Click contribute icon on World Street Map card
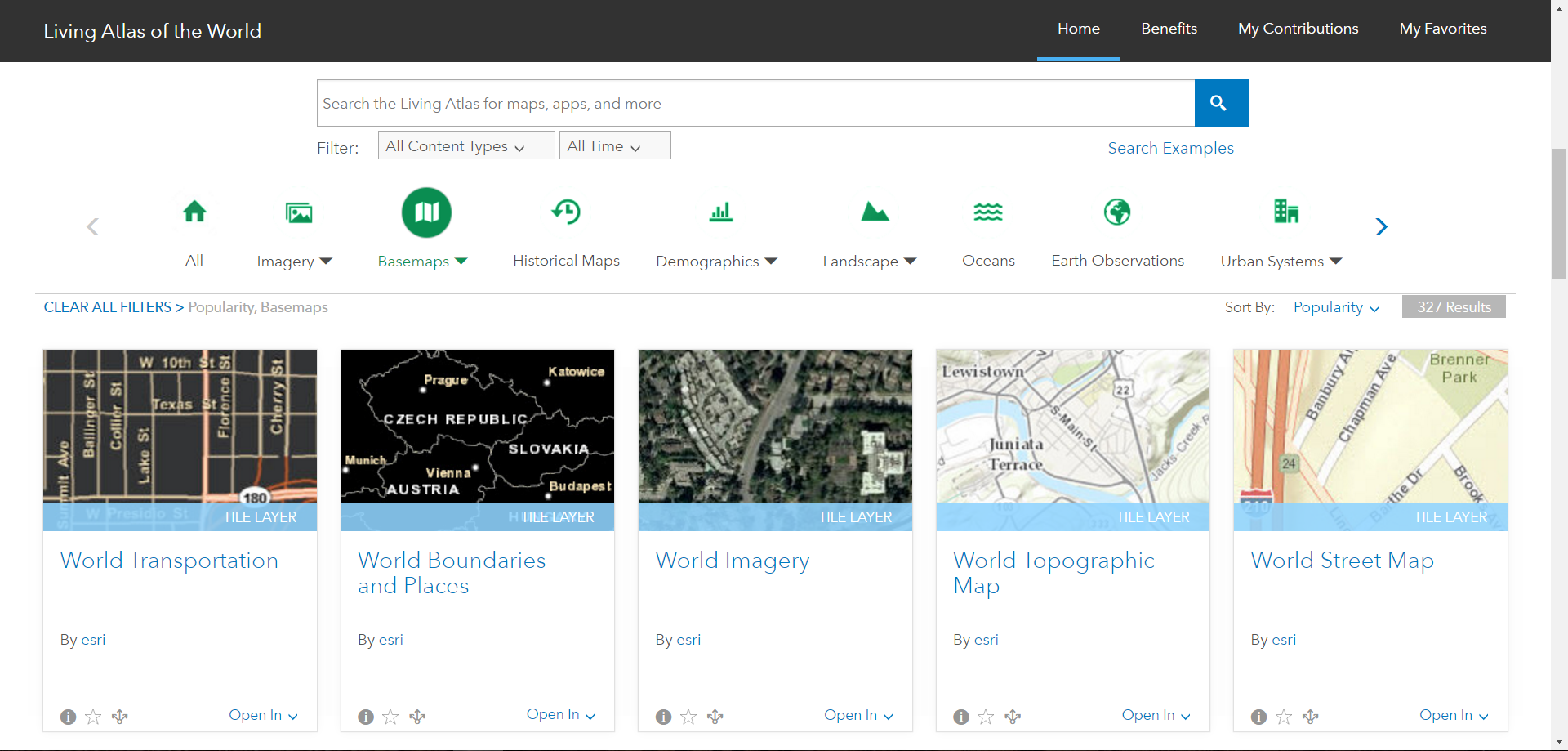Screen dimensions: 1568x751 [1311, 717]
